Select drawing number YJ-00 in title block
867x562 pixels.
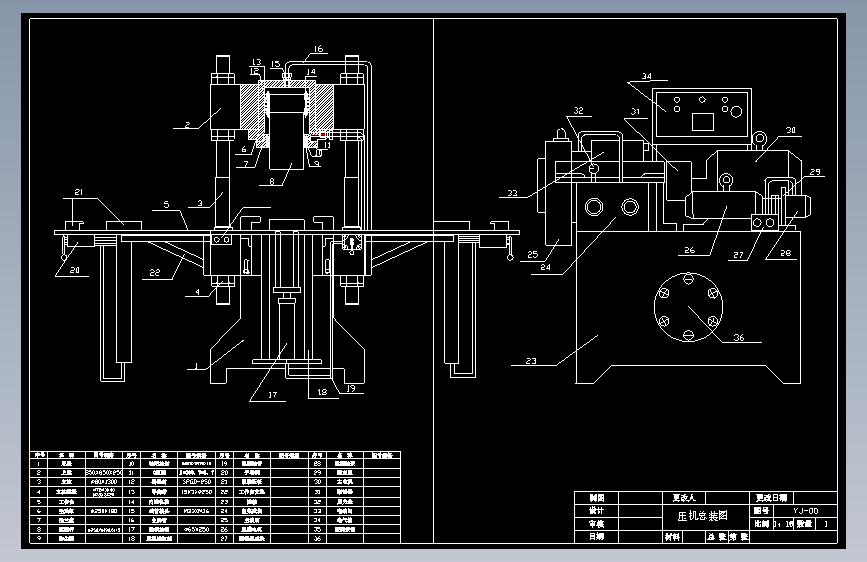pos(805,511)
